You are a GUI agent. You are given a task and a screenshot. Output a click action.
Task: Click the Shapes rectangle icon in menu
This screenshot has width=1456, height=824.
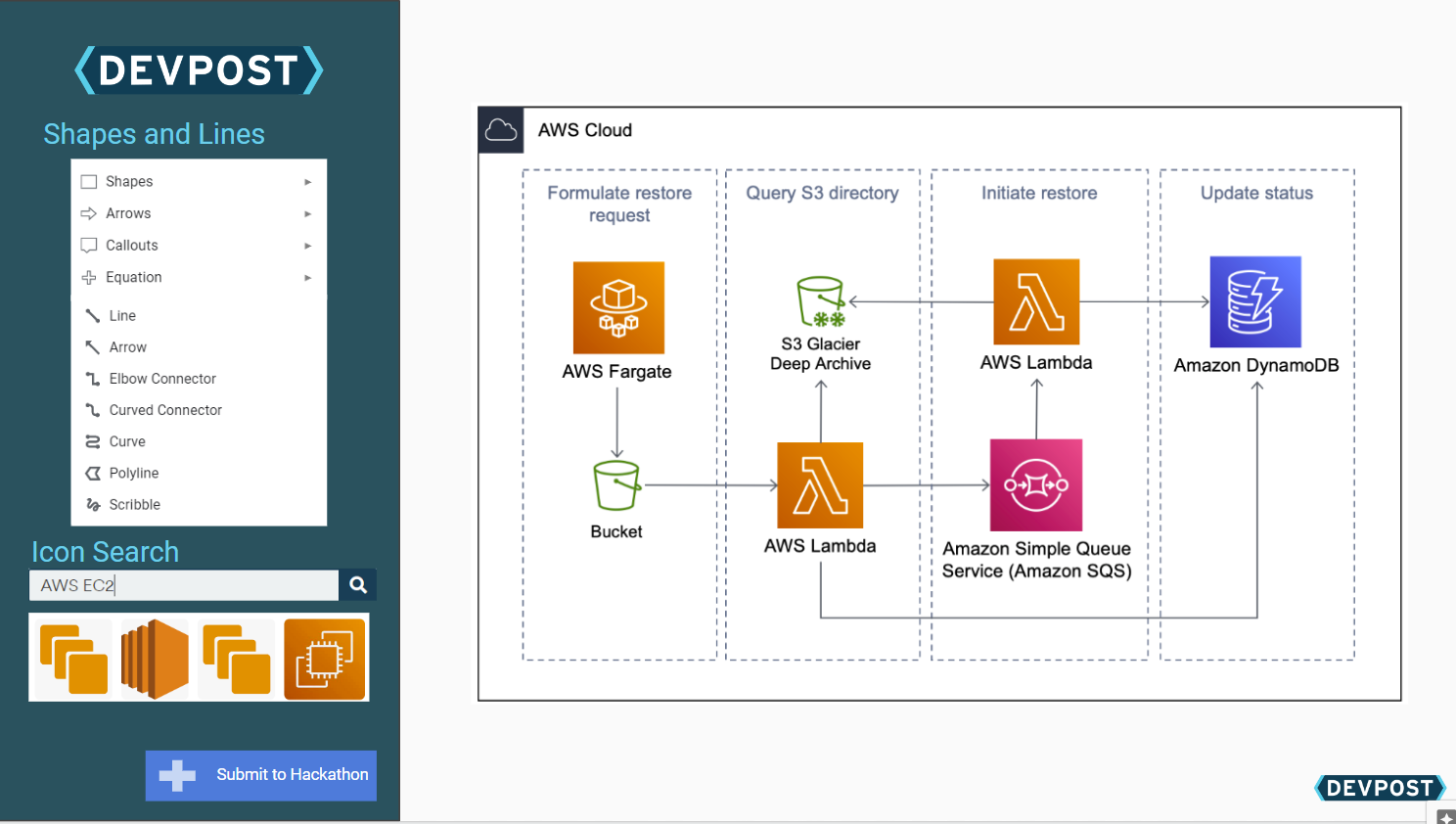click(89, 182)
